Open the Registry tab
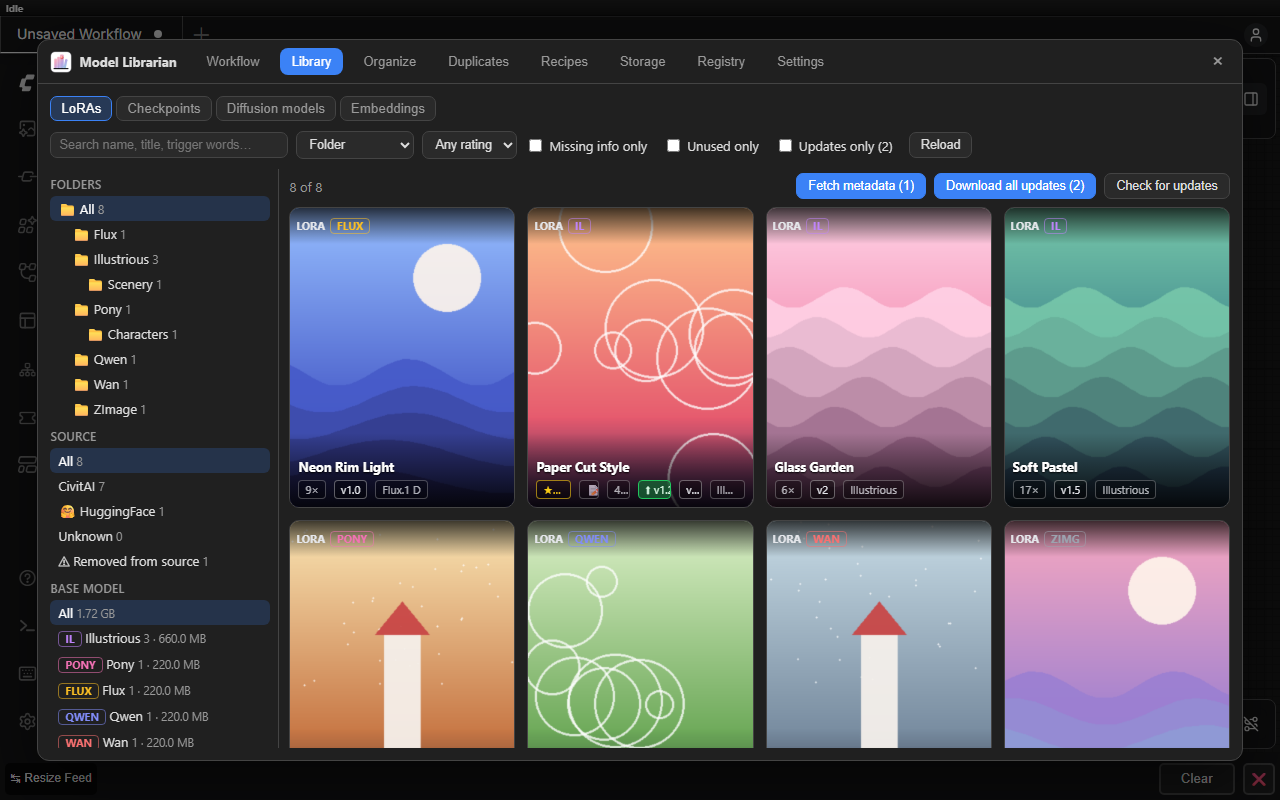This screenshot has height=800, width=1280. click(x=721, y=62)
